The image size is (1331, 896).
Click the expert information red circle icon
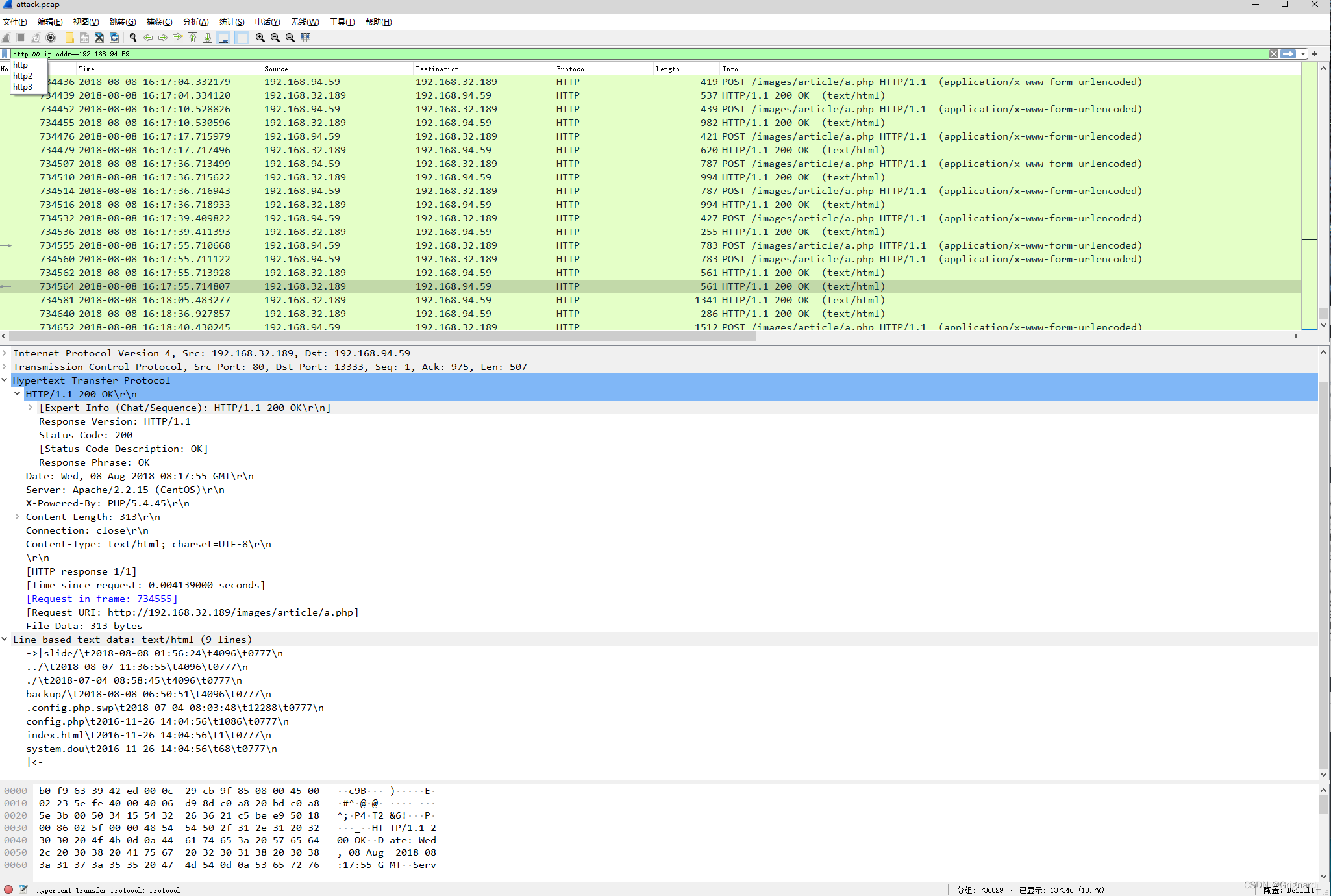pos(8,890)
